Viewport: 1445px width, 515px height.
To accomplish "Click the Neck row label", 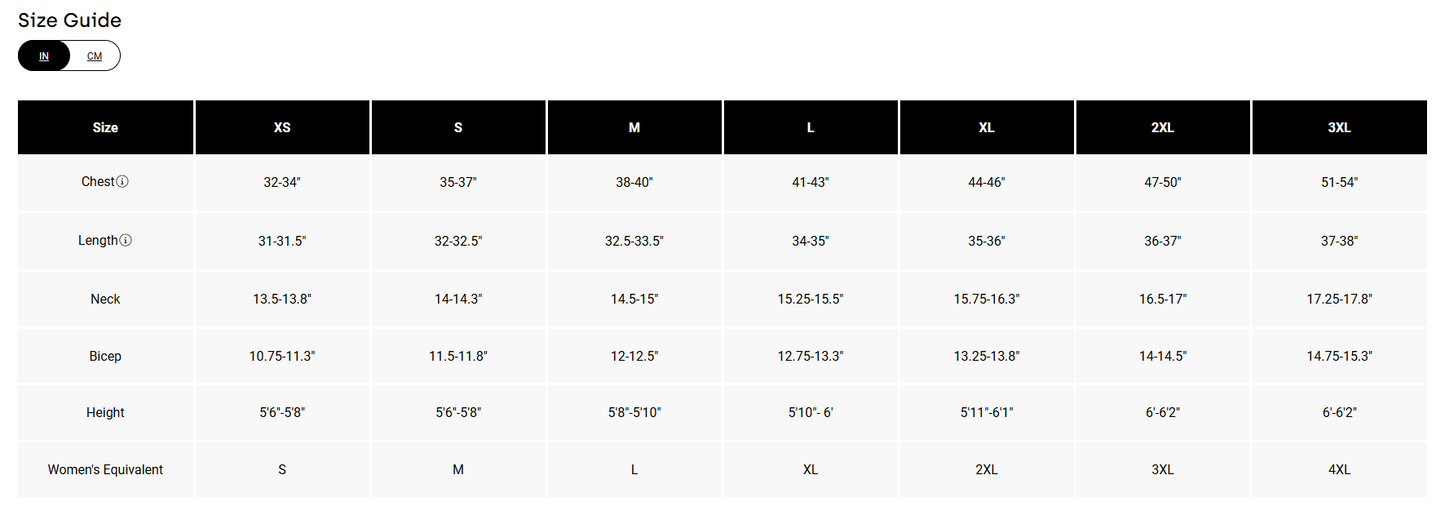I will pyautogui.click(x=105, y=299).
